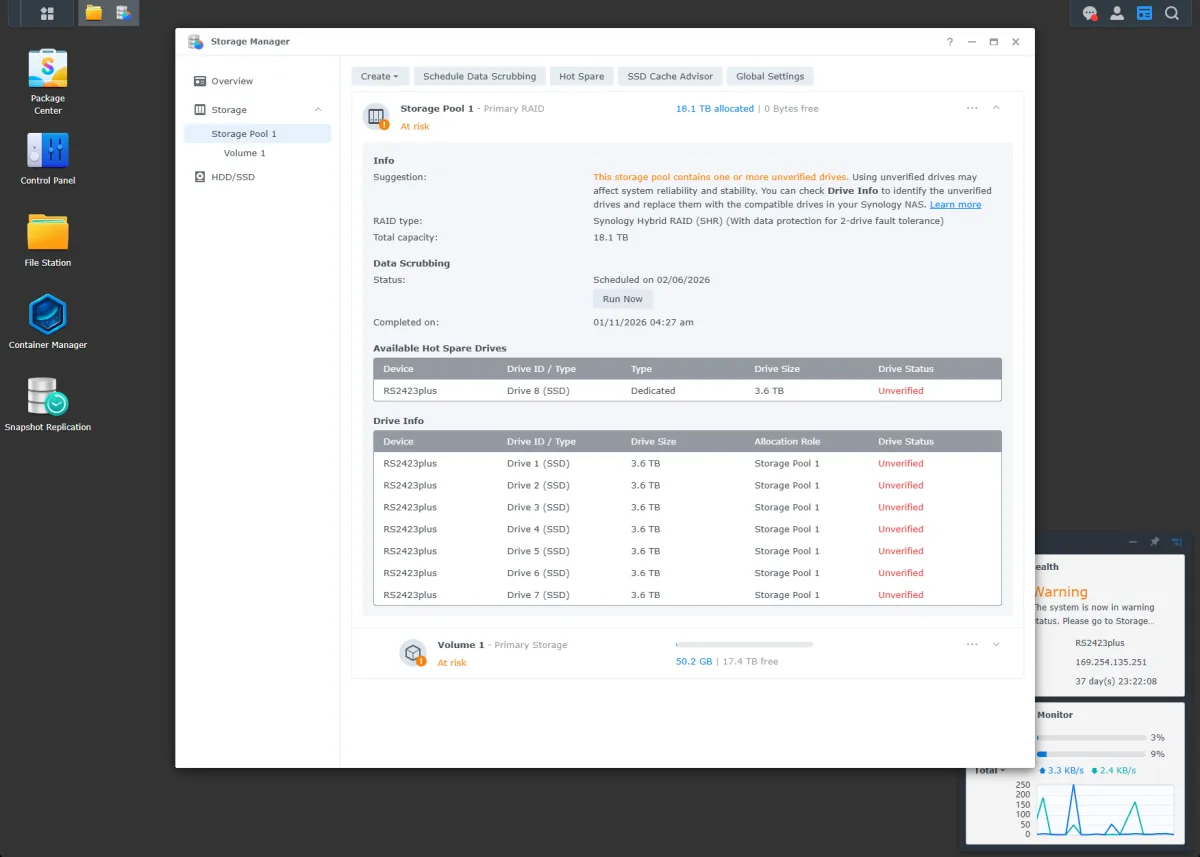Launch Control Panel from desktop
Viewport: 1200px width, 857px height.
coord(48,159)
